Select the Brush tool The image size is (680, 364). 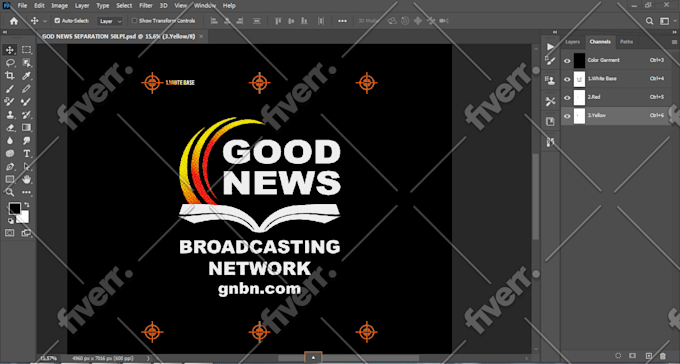(x=10, y=89)
